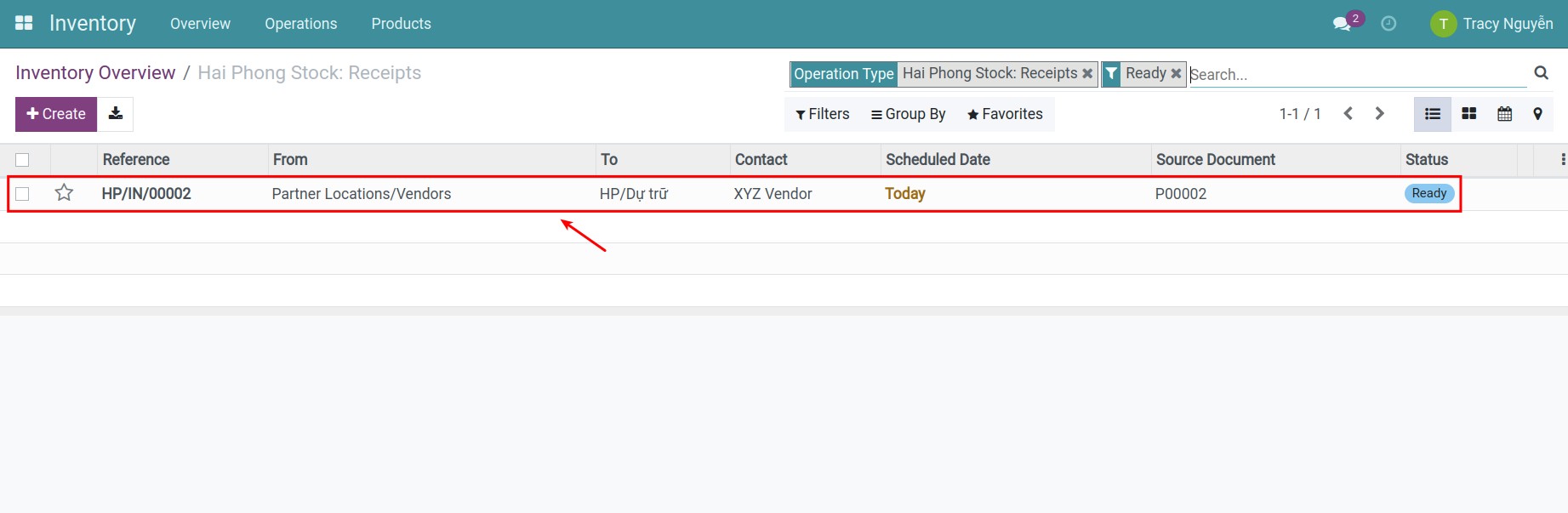The width and height of the screenshot is (1568, 513).
Task: Click the search magnifier icon
Action: click(1541, 73)
